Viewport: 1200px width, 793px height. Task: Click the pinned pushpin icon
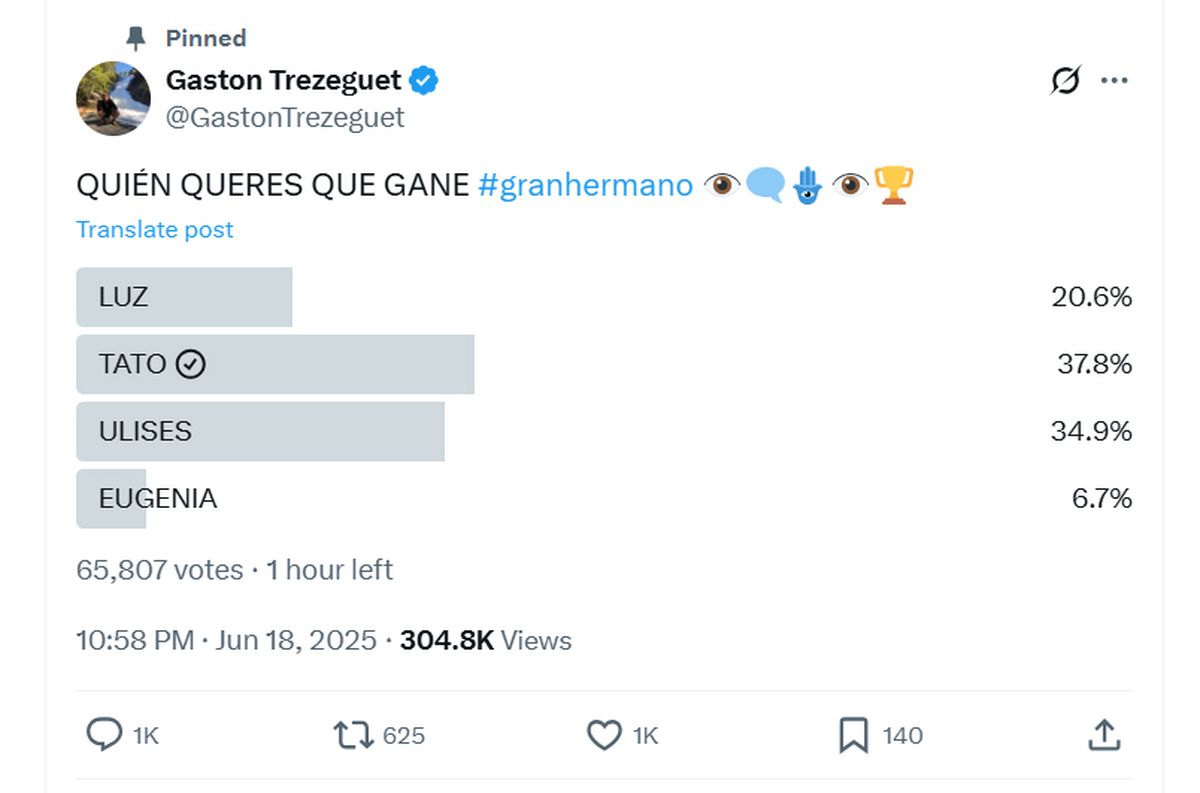[136, 38]
